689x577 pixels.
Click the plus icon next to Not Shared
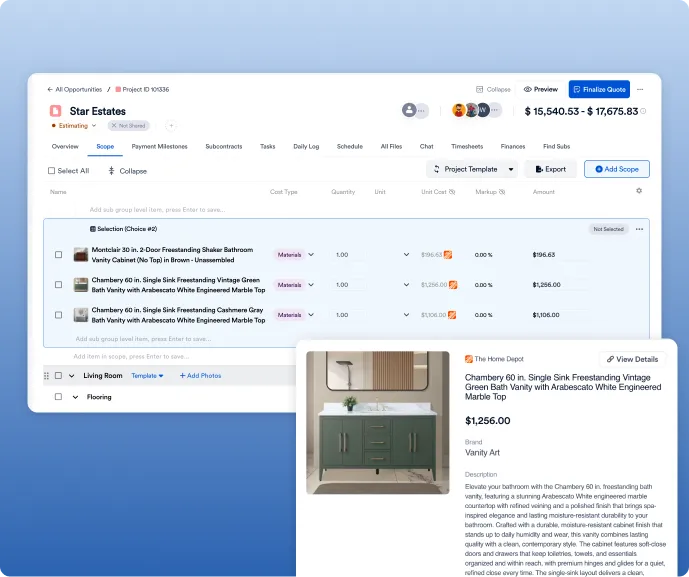171,126
